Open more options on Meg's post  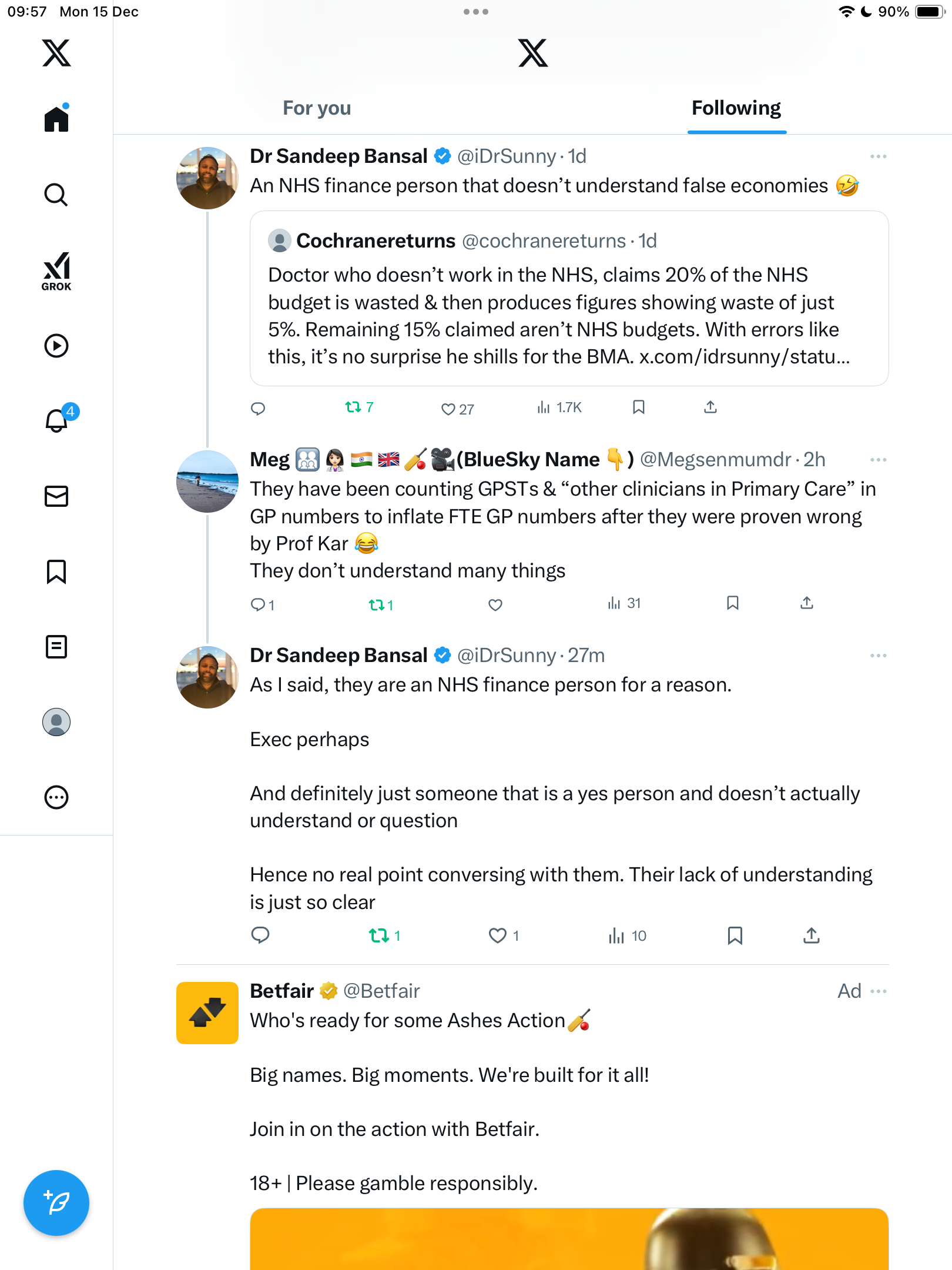[x=879, y=460]
